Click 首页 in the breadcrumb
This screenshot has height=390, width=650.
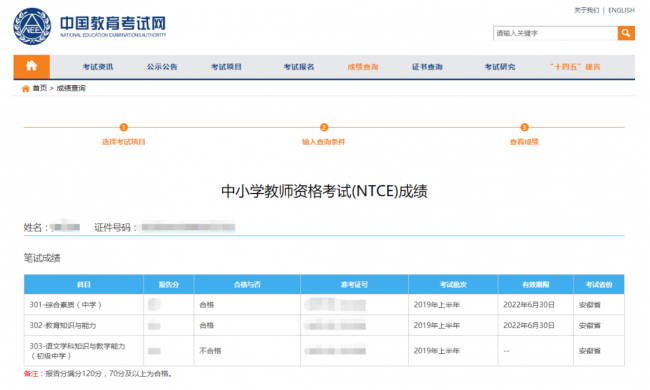click(40, 88)
